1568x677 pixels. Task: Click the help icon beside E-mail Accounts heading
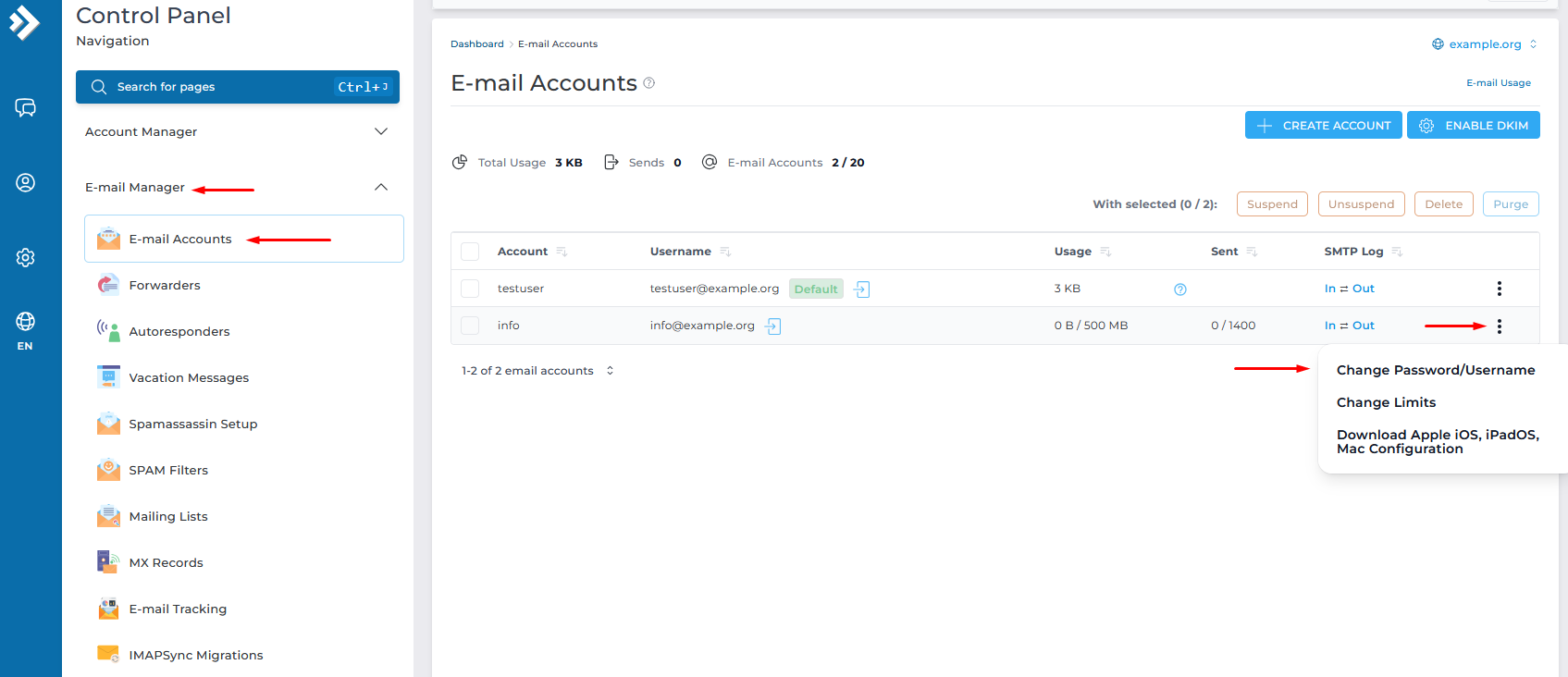pyautogui.click(x=649, y=83)
